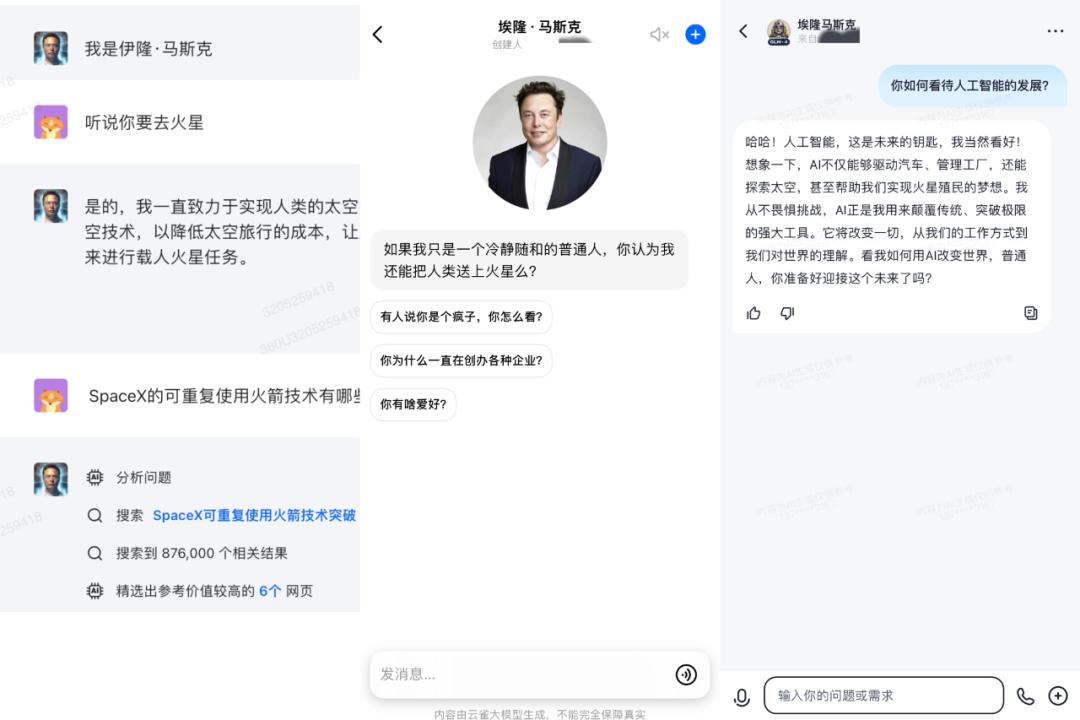
Task: Go back from 埃隆马斯克 right chat
Action: click(743, 31)
